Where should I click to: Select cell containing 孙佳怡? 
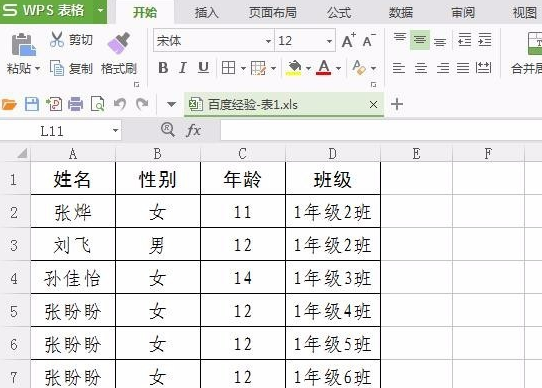click(x=73, y=278)
